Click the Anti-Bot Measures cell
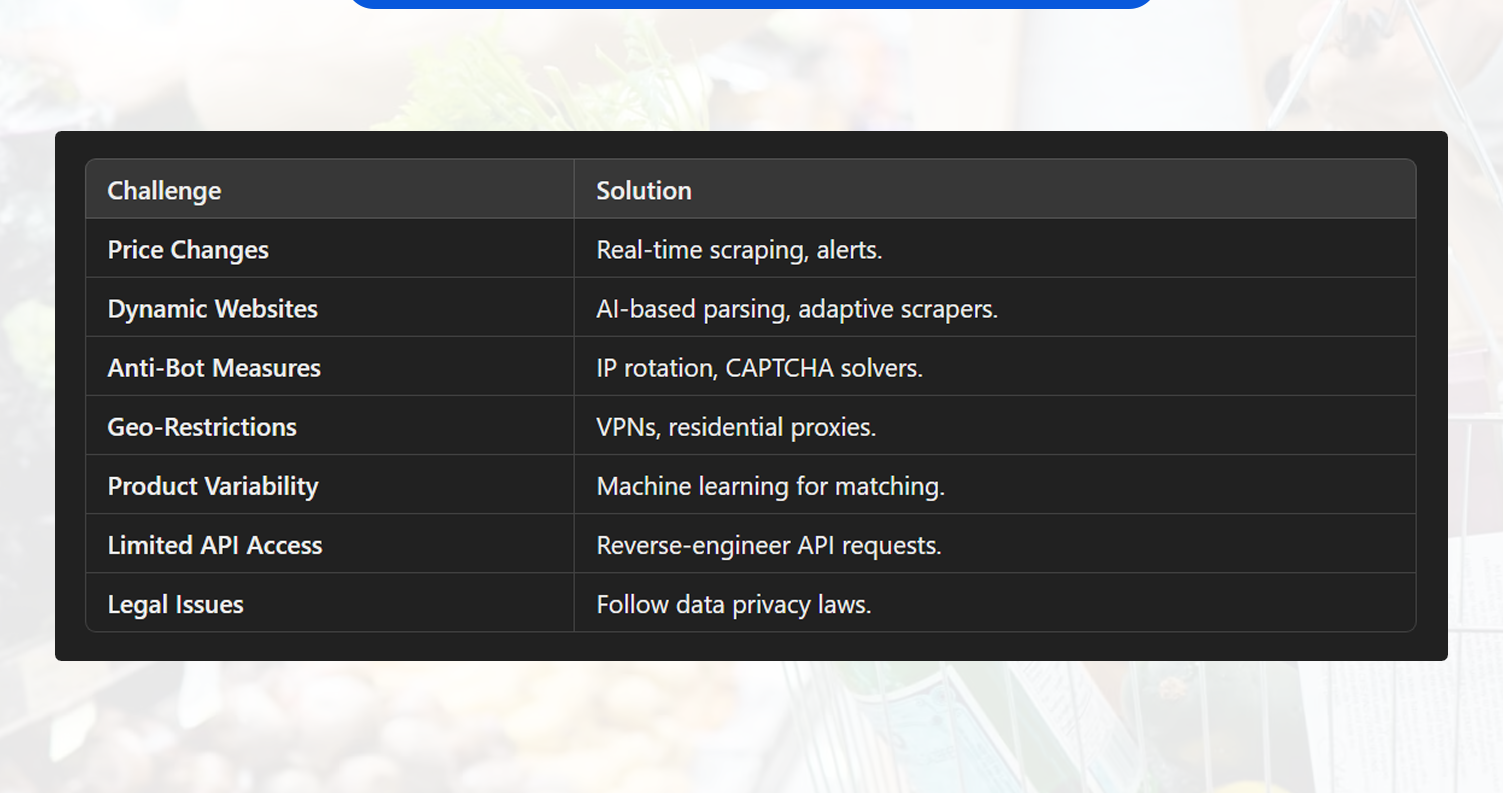This screenshot has height=793, width=1503. [214, 367]
